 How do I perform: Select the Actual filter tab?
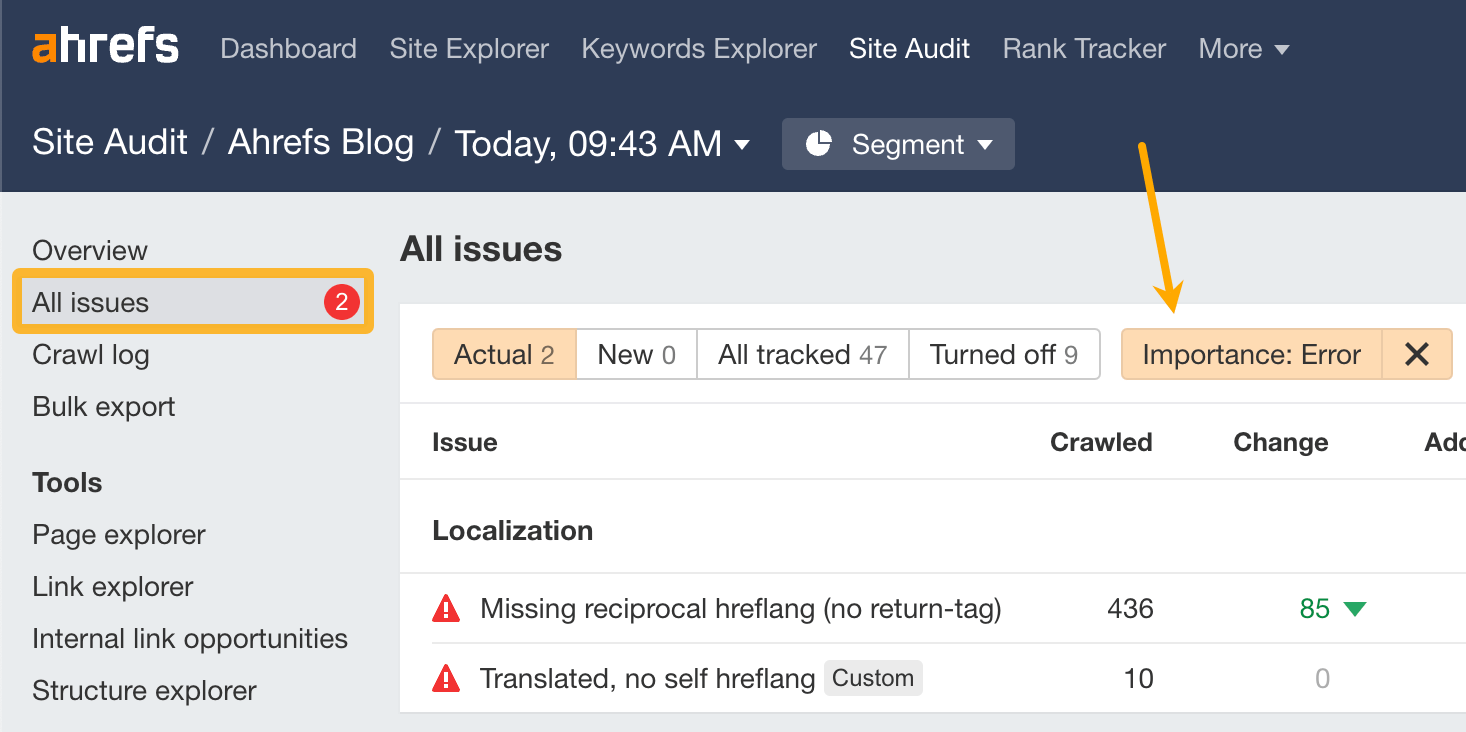(x=505, y=354)
